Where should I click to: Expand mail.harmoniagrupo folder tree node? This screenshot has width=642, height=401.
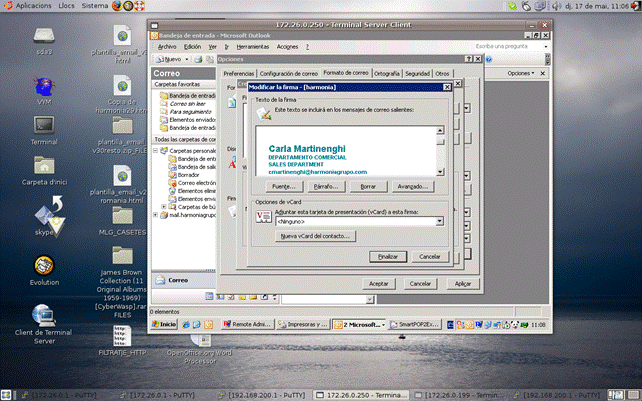pos(164,215)
